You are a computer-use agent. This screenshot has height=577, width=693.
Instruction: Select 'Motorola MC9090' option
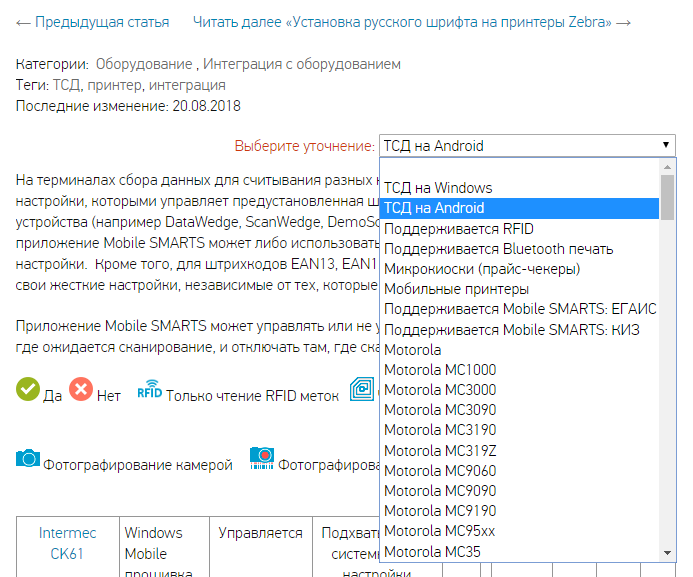(x=519, y=491)
